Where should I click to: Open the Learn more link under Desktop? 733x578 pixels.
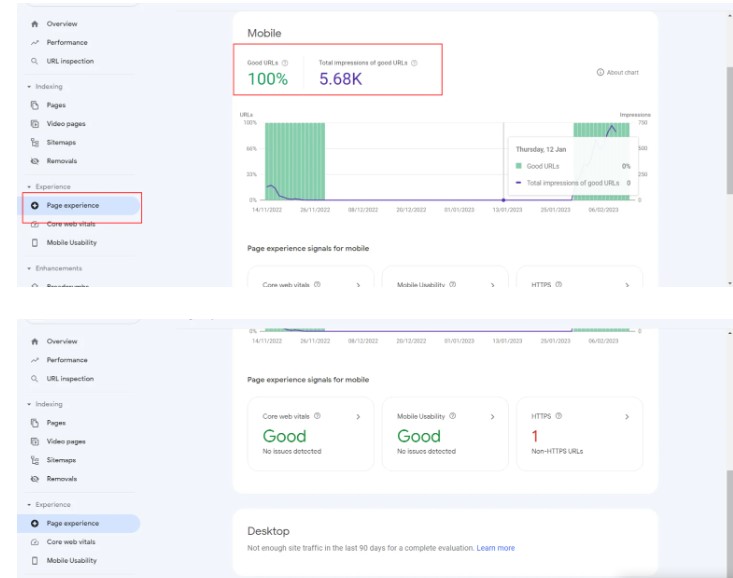click(x=496, y=548)
